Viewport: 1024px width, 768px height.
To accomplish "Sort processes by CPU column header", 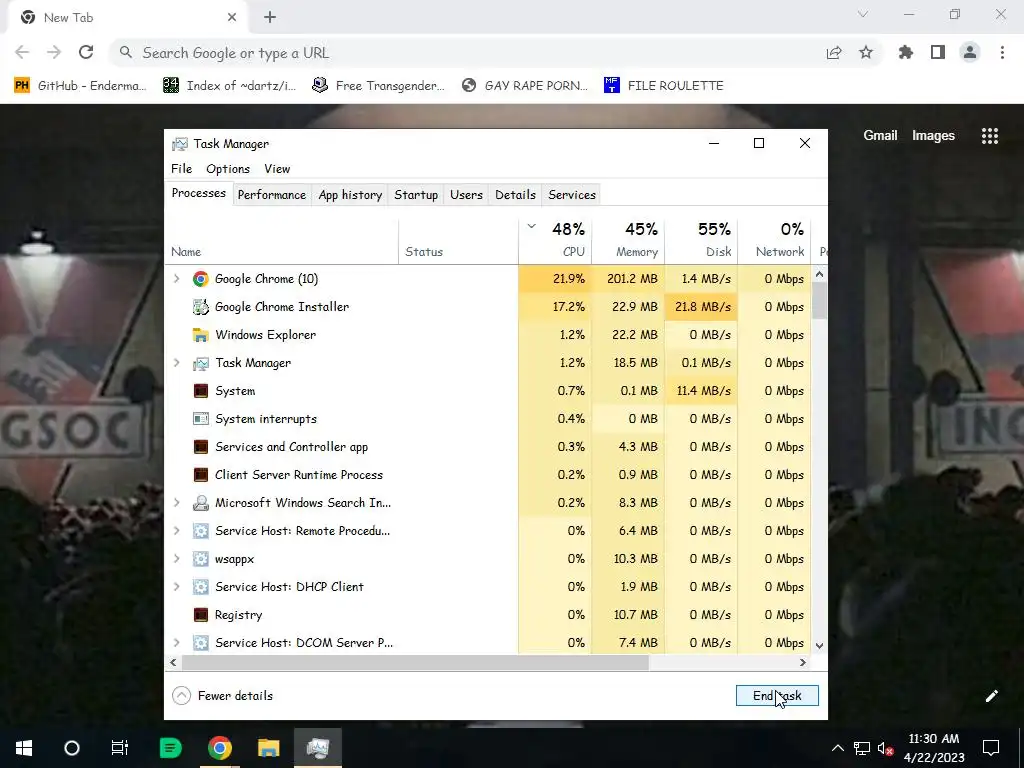I will [x=555, y=240].
